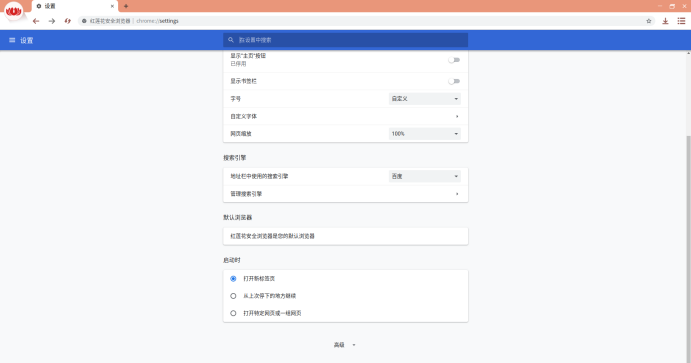Toggle the 显示书签栏 switch

[x=454, y=81]
